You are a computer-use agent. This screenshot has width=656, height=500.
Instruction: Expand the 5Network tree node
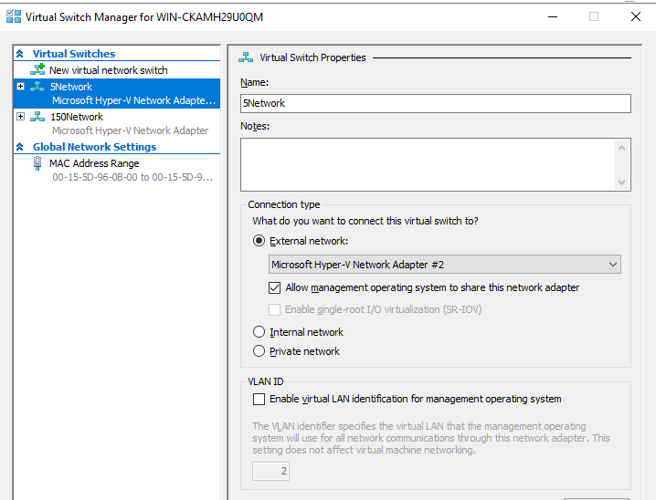pyautogui.click(x=20, y=86)
